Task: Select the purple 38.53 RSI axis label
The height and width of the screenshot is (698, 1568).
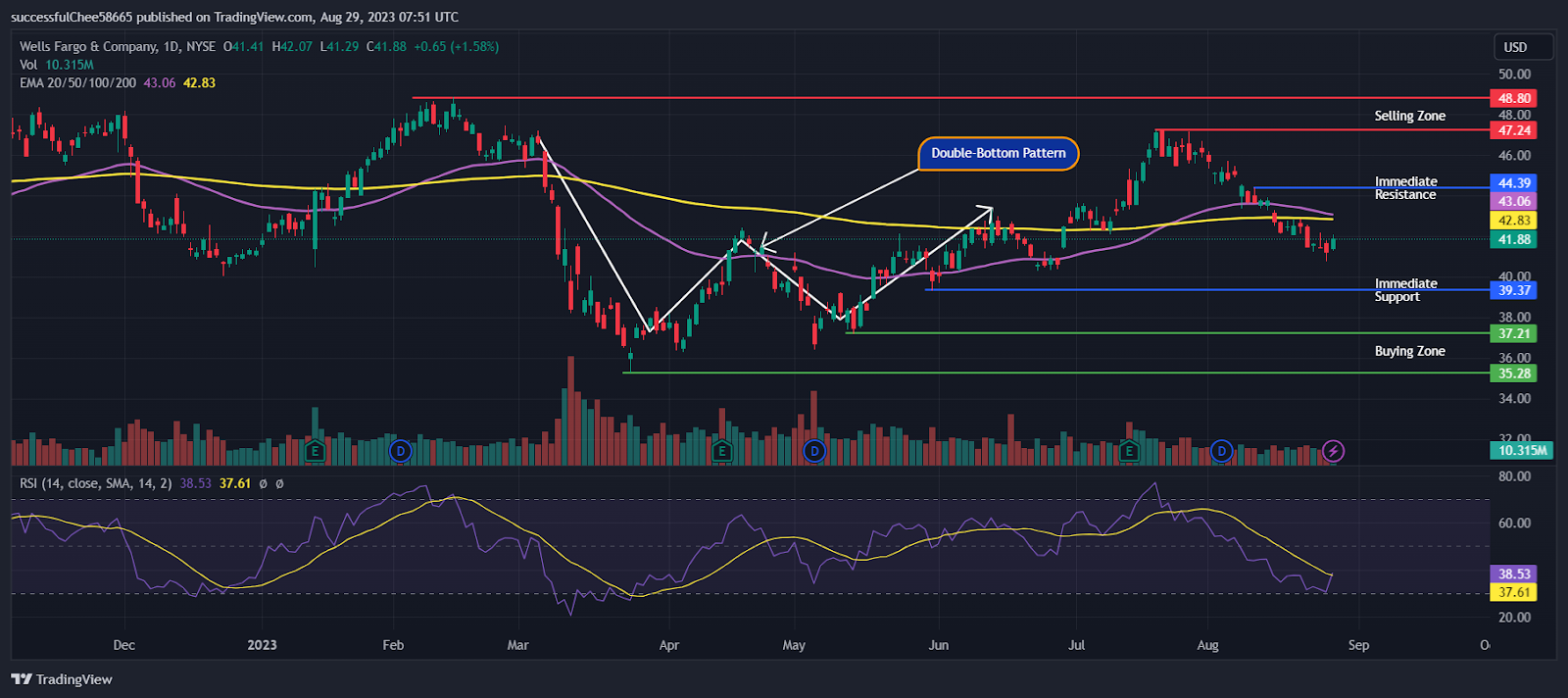Action: pyautogui.click(x=1514, y=573)
